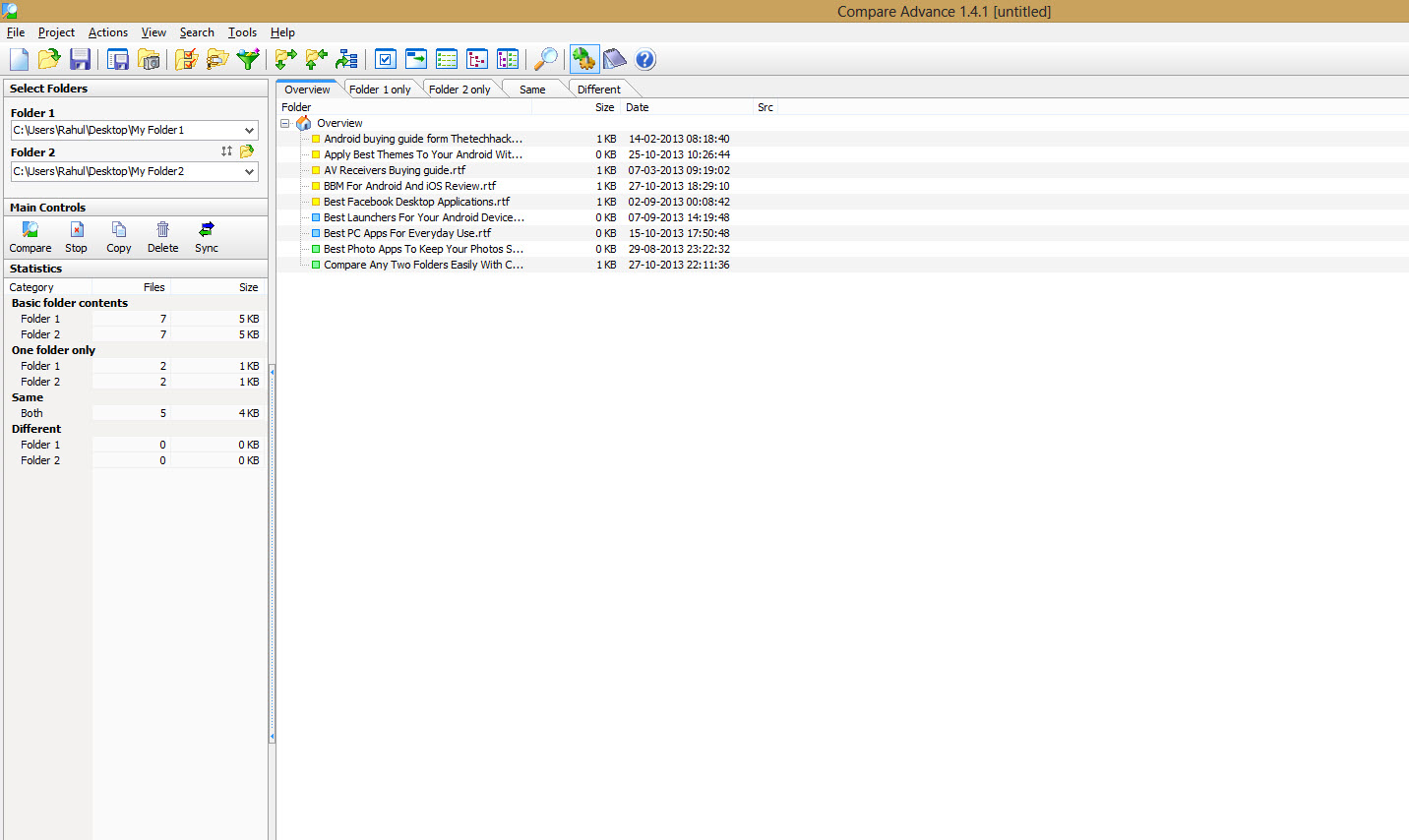Viewport: 1409px width, 840px height.
Task: Click the New project blank page icon
Action: pyautogui.click(x=19, y=59)
